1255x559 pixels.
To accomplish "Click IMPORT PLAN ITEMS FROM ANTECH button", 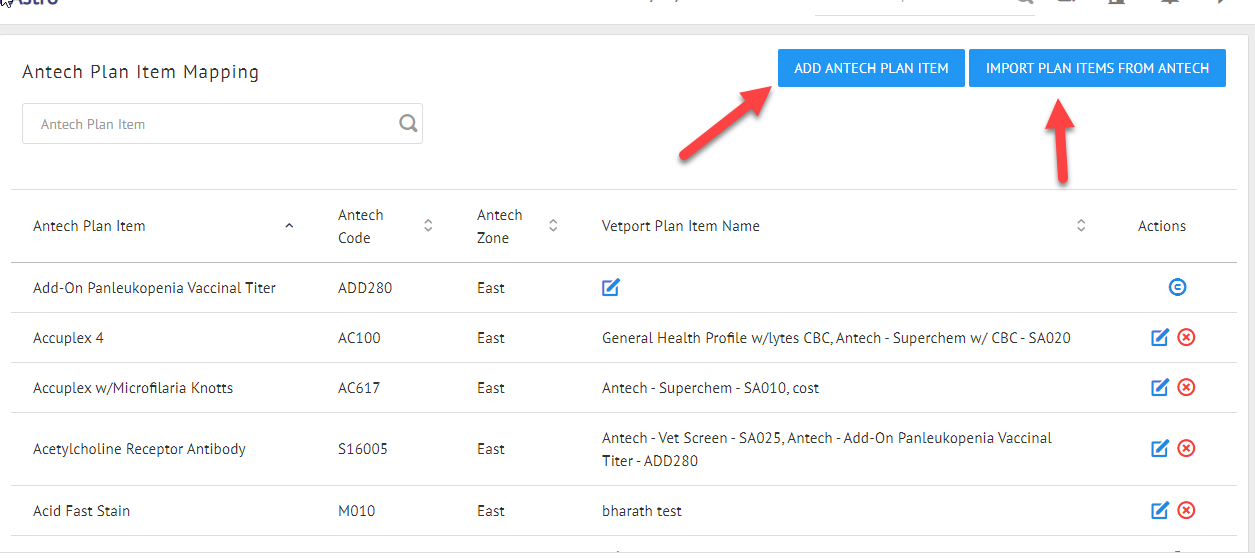I will coord(1097,68).
